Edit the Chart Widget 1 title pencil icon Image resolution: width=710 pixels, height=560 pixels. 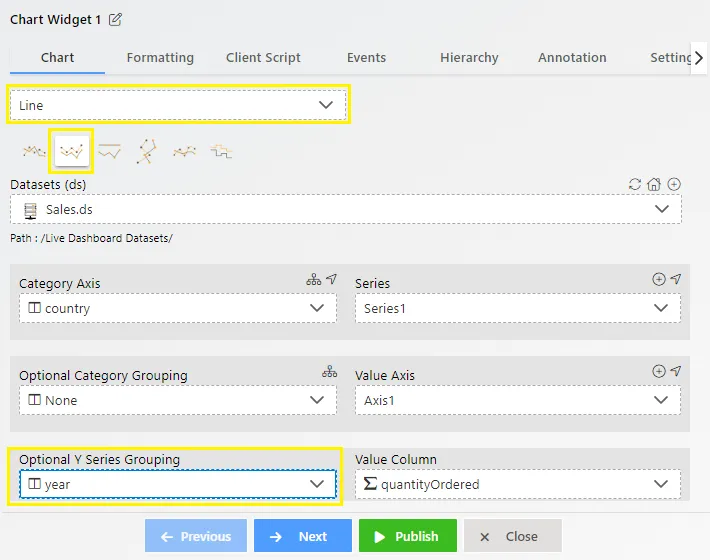pos(115,19)
